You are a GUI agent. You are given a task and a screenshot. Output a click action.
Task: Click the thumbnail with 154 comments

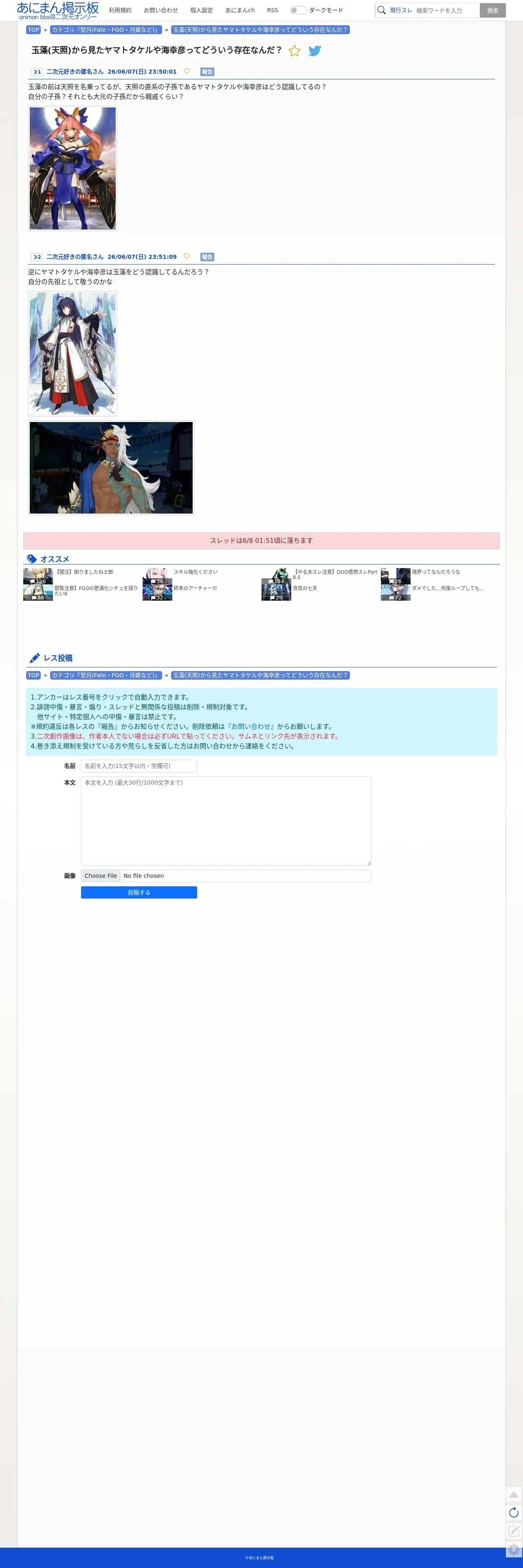click(x=276, y=576)
